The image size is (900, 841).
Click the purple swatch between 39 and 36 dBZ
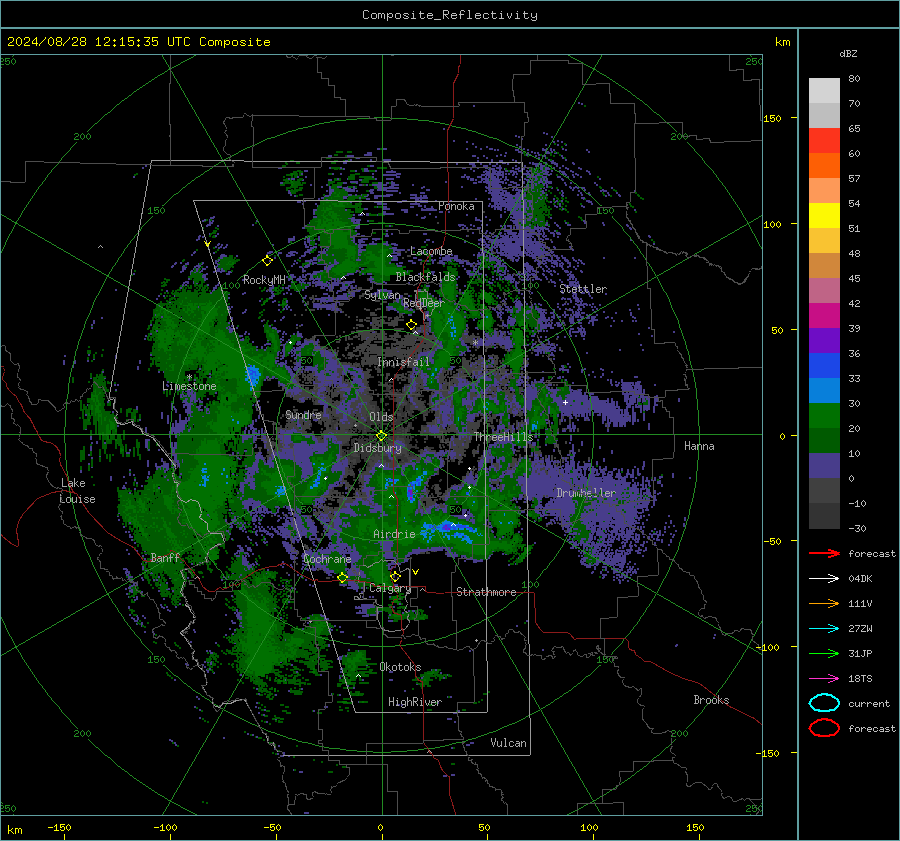[824, 341]
